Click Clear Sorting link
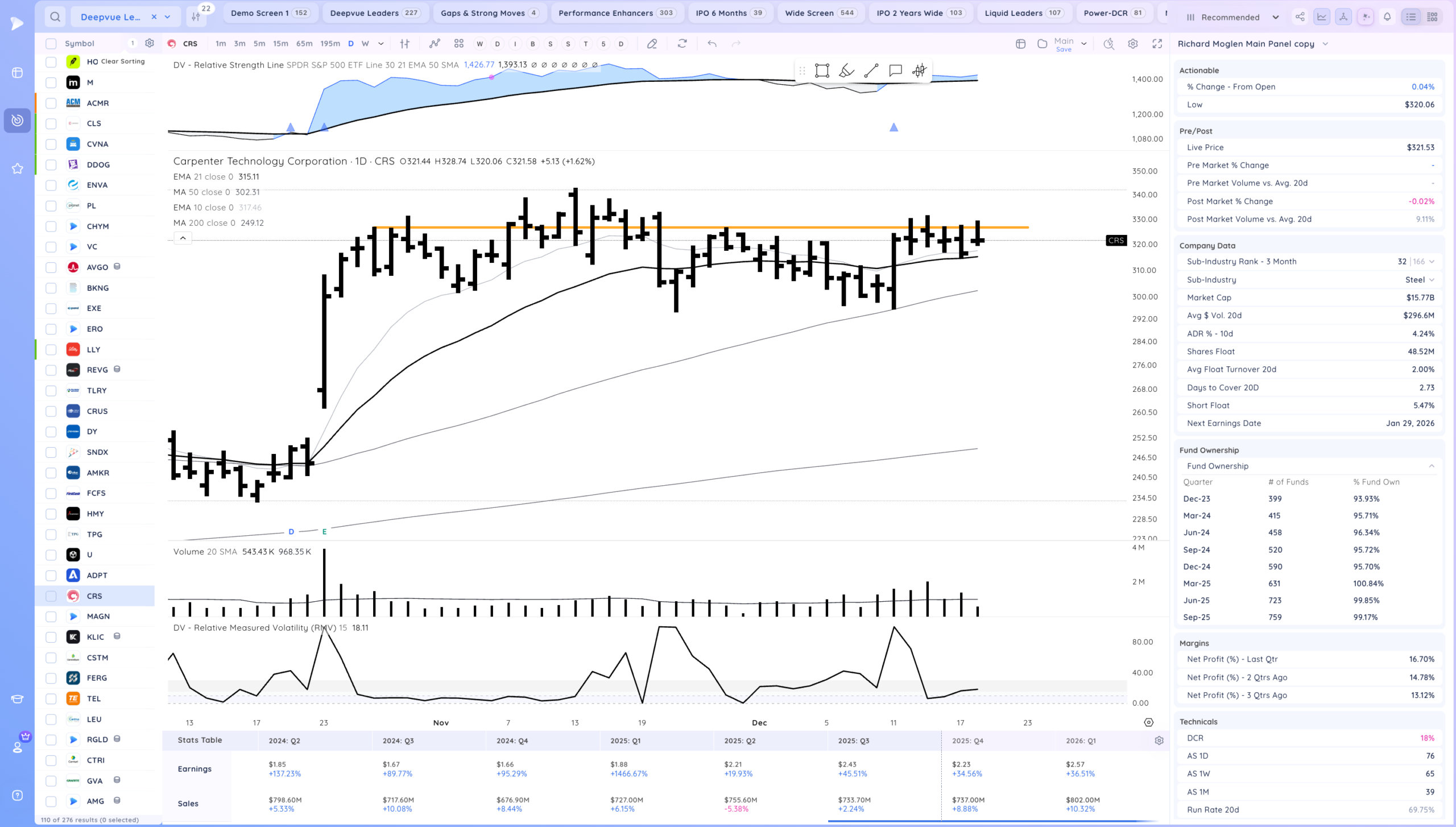The height and width of the screenshot is (827, 1456). pos(123,61)
